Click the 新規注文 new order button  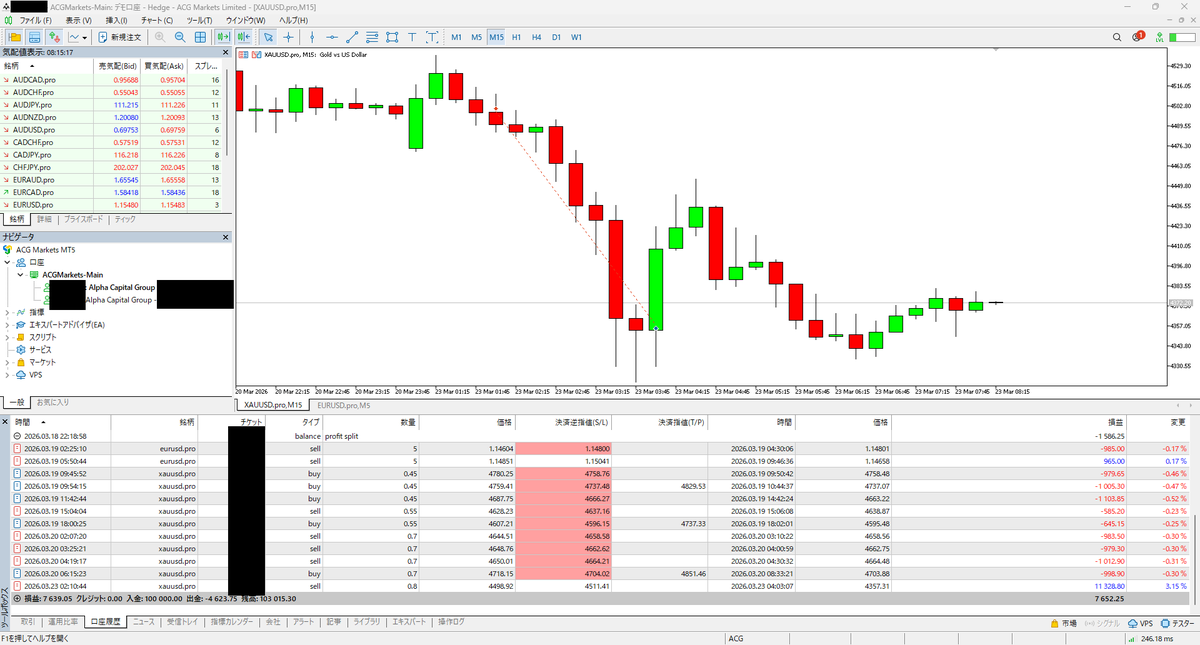pyautogui.click(x=121, y=38)
